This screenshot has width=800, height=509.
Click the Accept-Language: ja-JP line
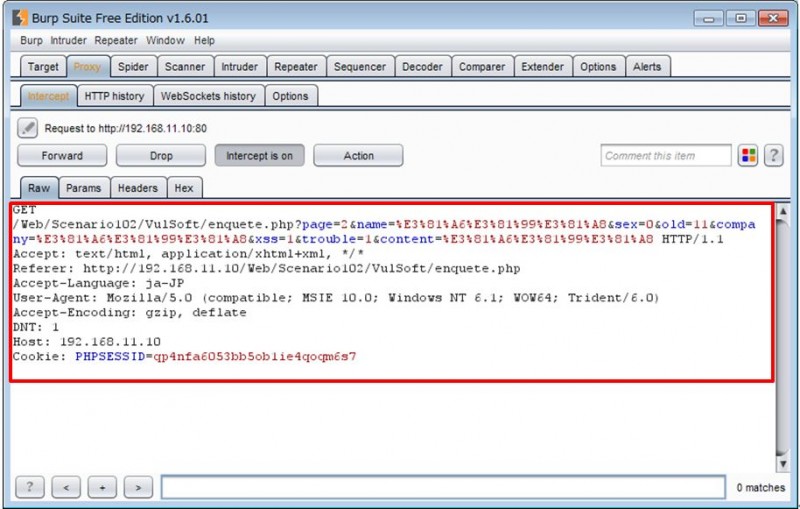tap(98, 283)
